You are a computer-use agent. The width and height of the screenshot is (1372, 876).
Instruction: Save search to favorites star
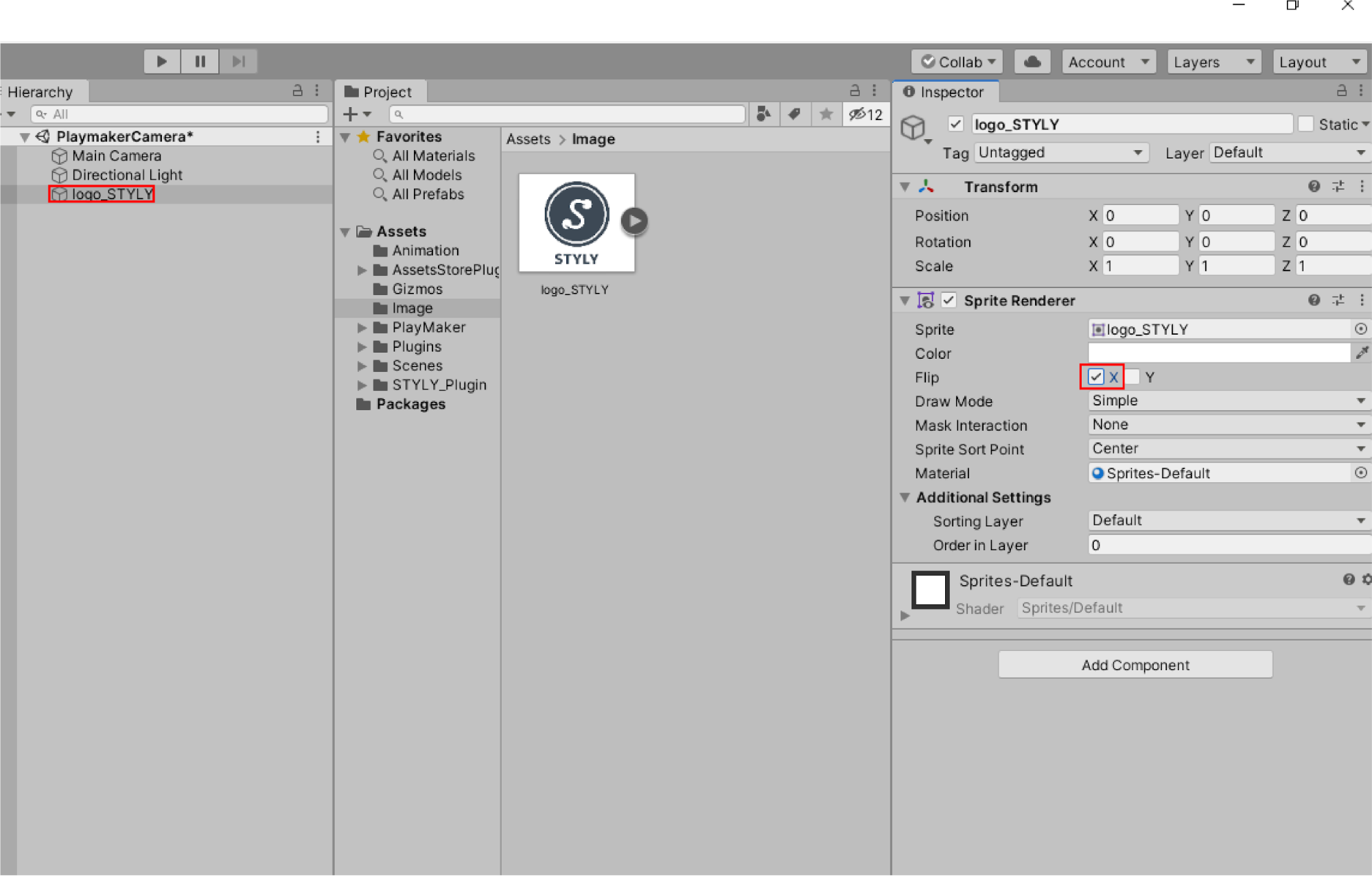pyautogui.click(x=826, y=114)
